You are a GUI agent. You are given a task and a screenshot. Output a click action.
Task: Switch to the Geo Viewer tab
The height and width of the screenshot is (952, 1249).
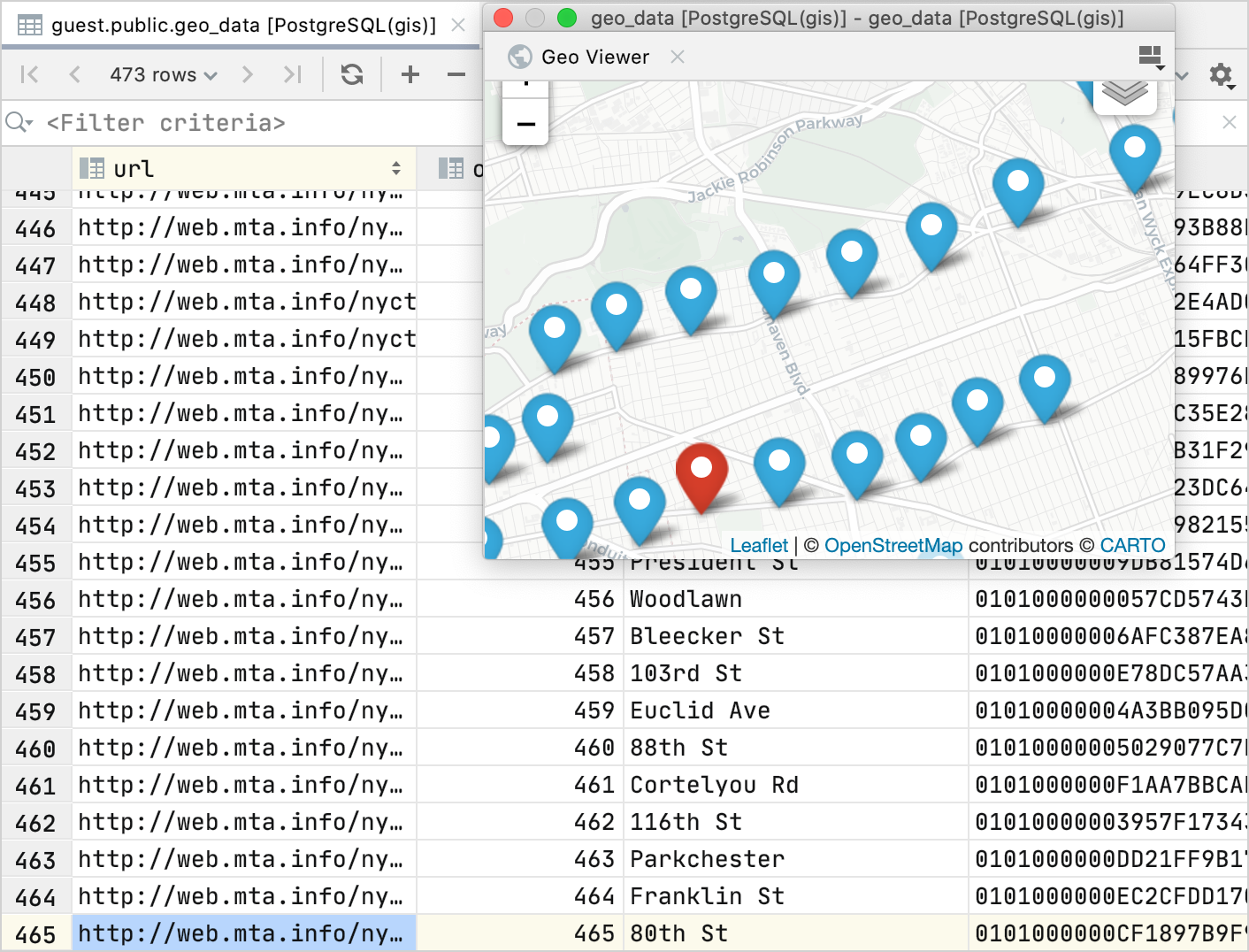click(x=594, y=57)
